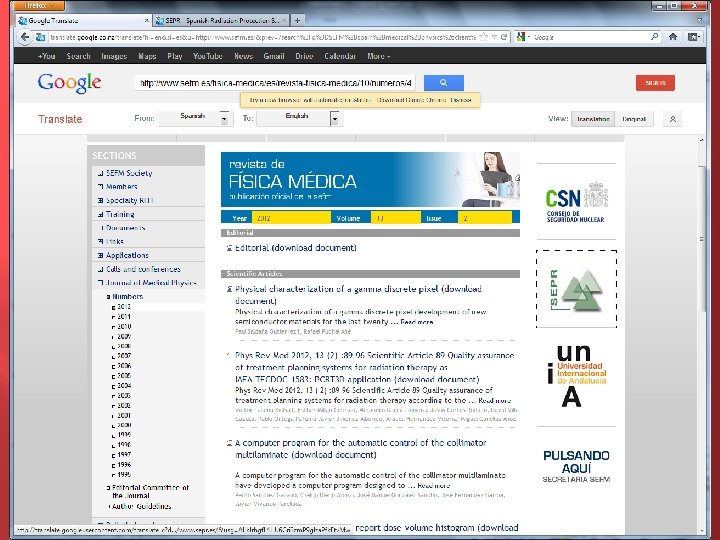
Task: Open Calendar in the Google bar
Action: 340,56
